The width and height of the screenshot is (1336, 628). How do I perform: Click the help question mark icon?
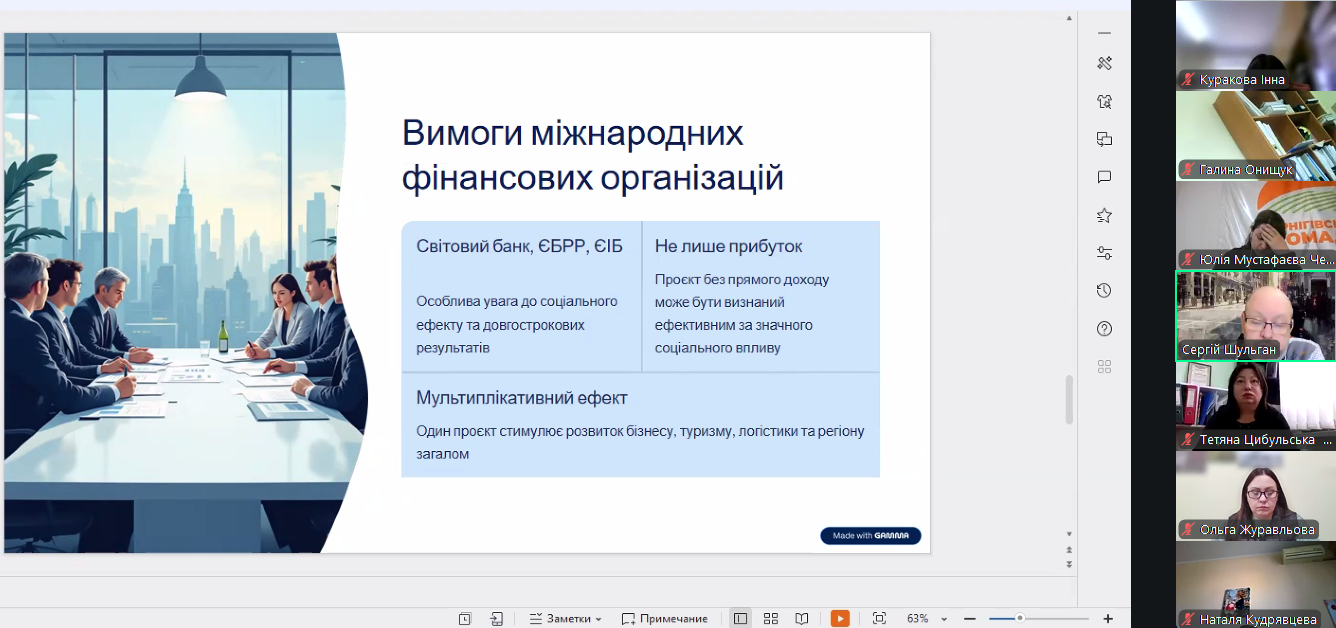(1104, 329)
